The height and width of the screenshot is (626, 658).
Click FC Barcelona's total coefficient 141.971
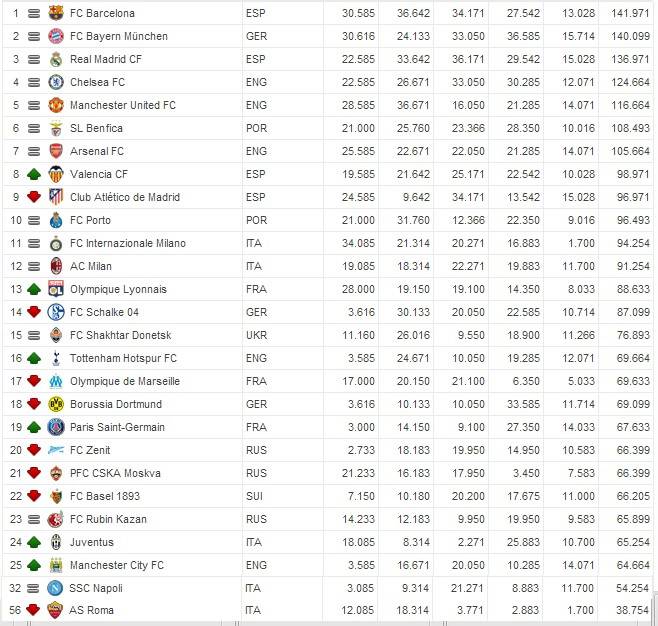[x=630, y=13]
